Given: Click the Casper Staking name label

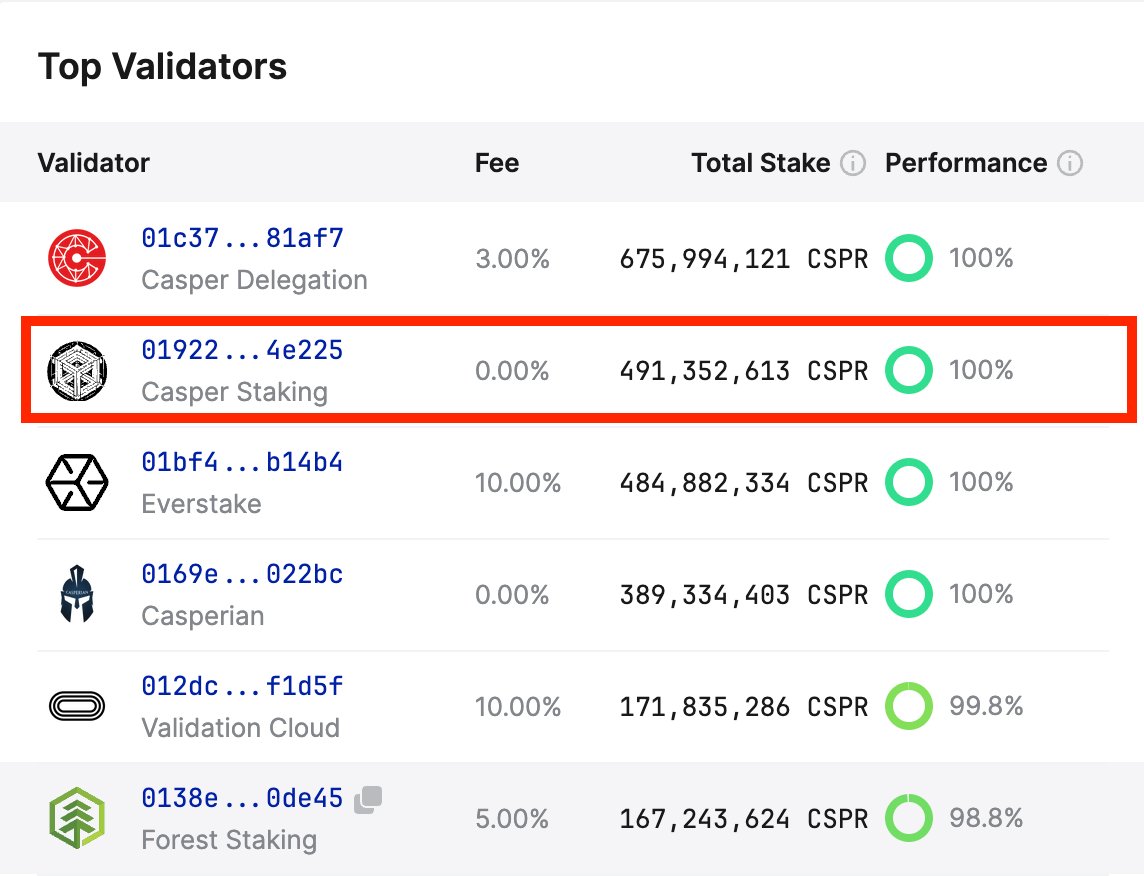Looking at the screenshot, I should coord(234,392).
